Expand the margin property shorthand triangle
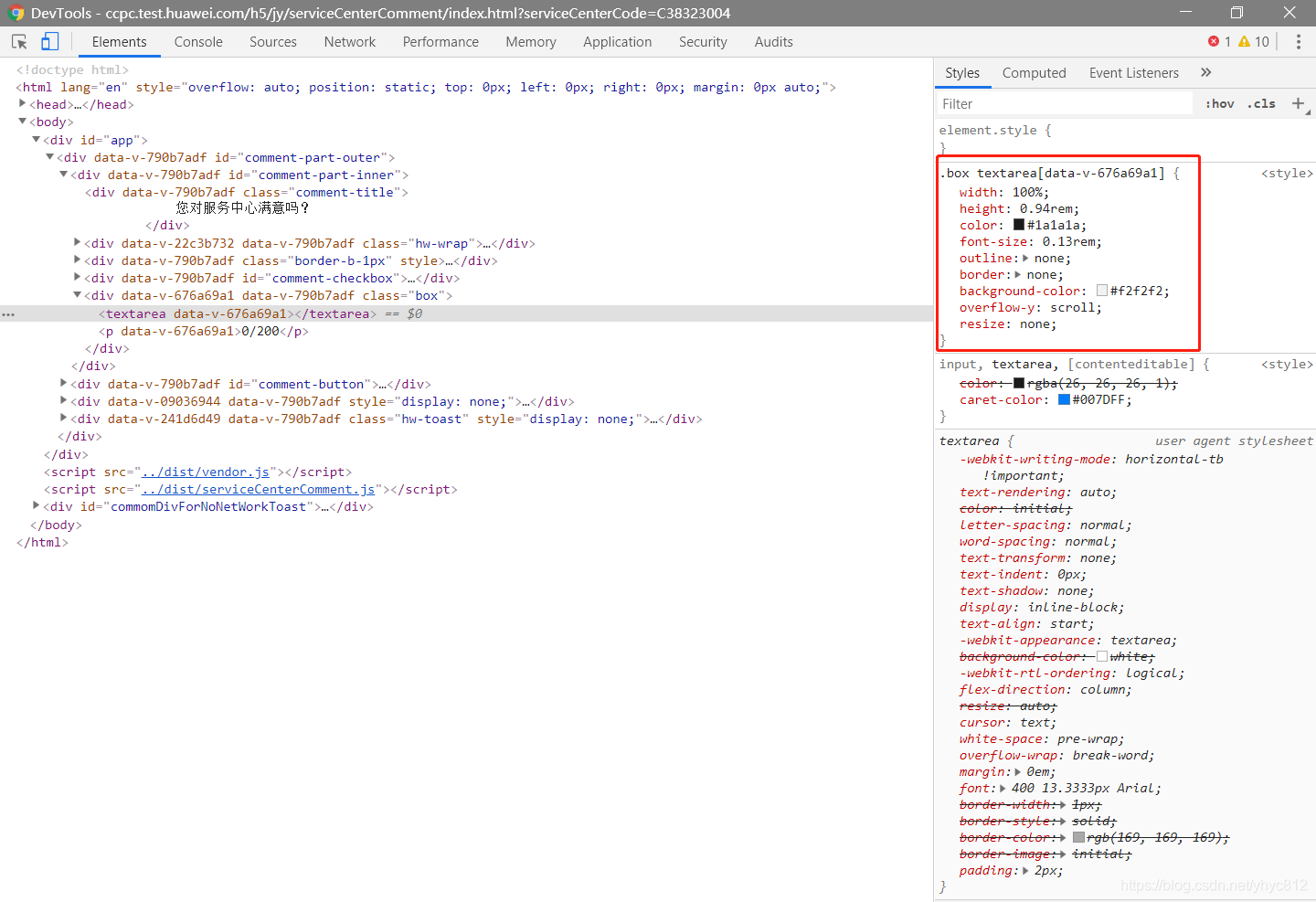 point(1018,772)
